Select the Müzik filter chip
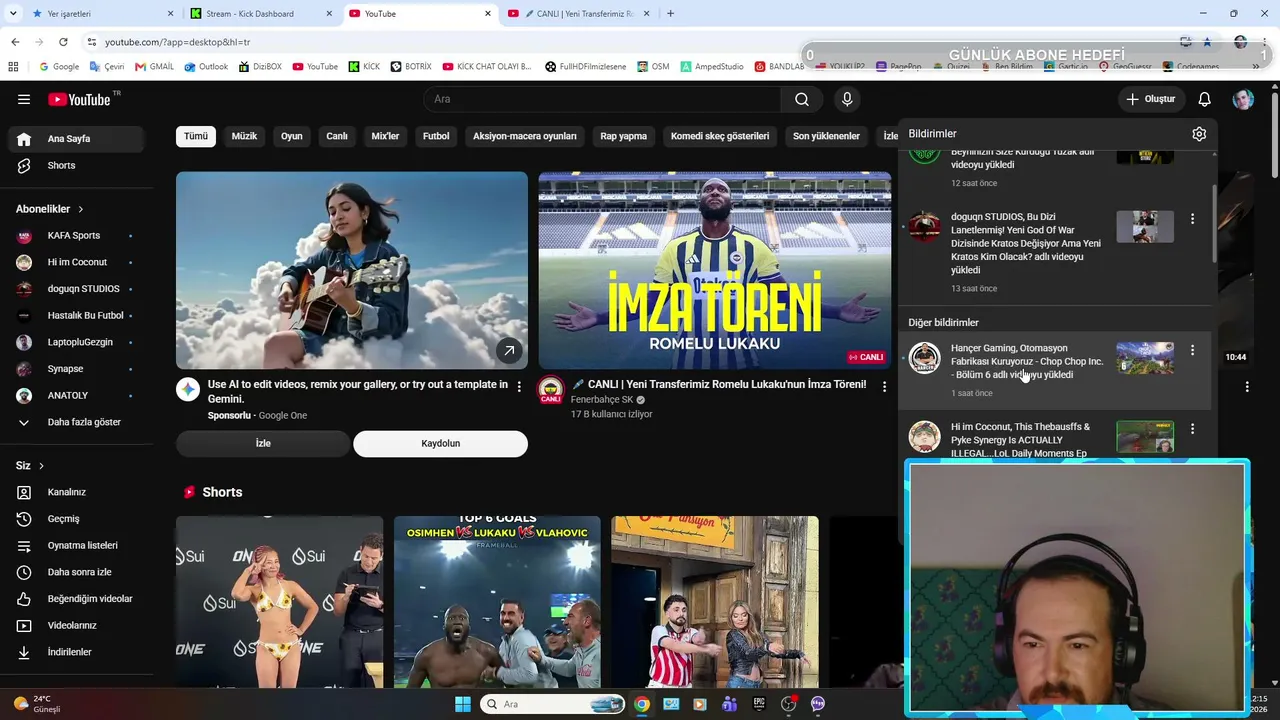The image size is (1280, 720). pyautogui.click(x=245, y=136)
